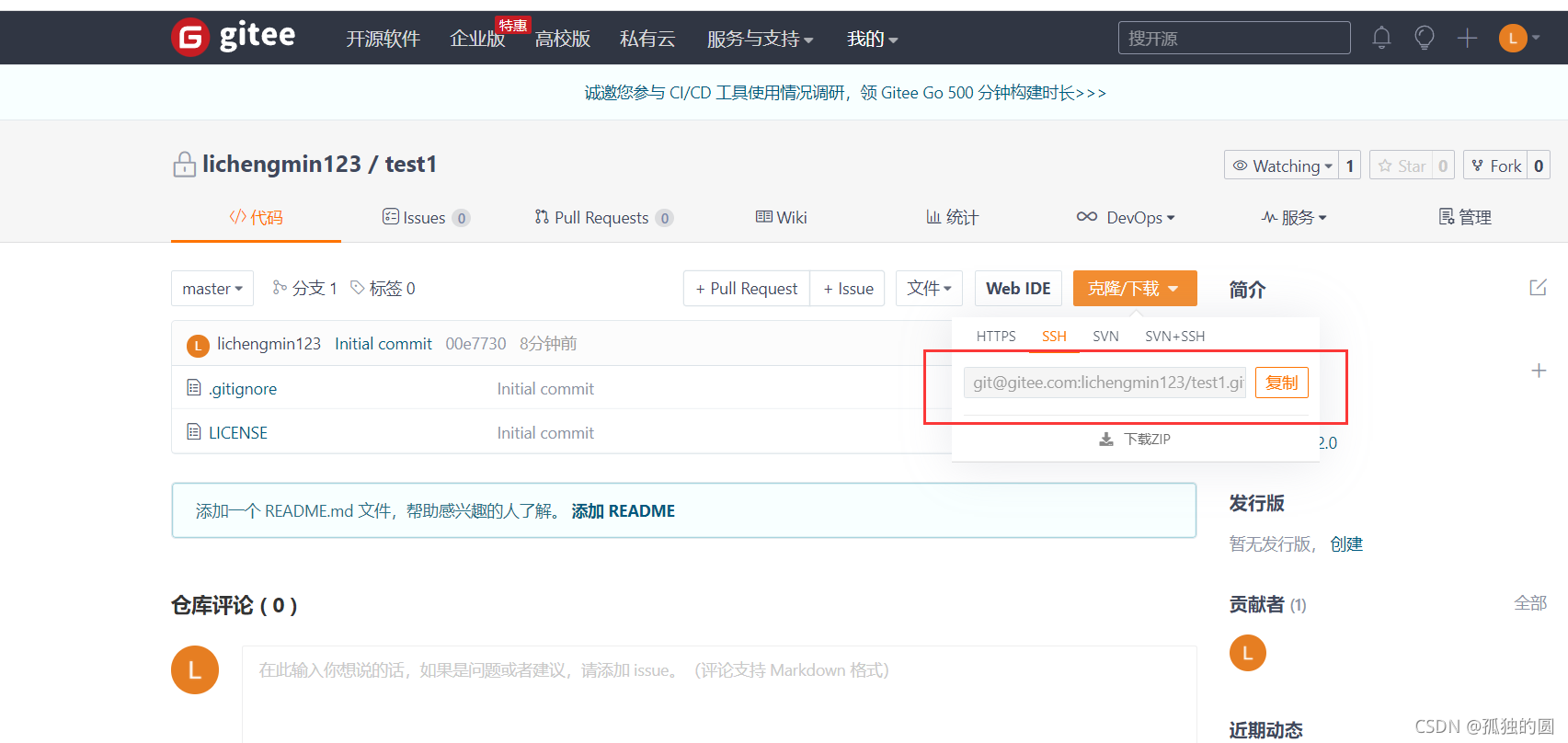
Task: Switch to SVN+SSH clone tab
Action: pos(1174,337)
